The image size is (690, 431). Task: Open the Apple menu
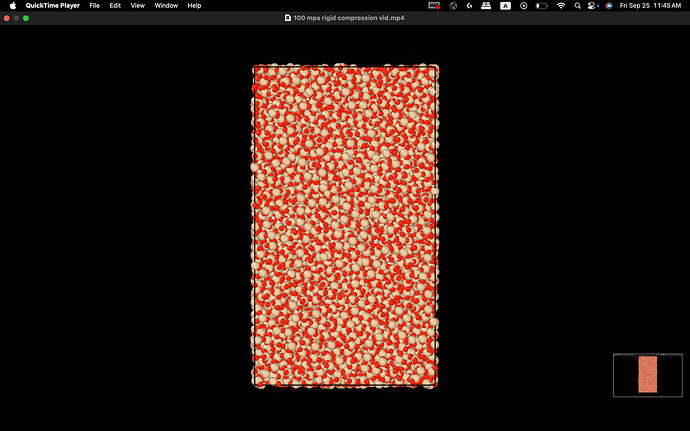click(13, 6)
